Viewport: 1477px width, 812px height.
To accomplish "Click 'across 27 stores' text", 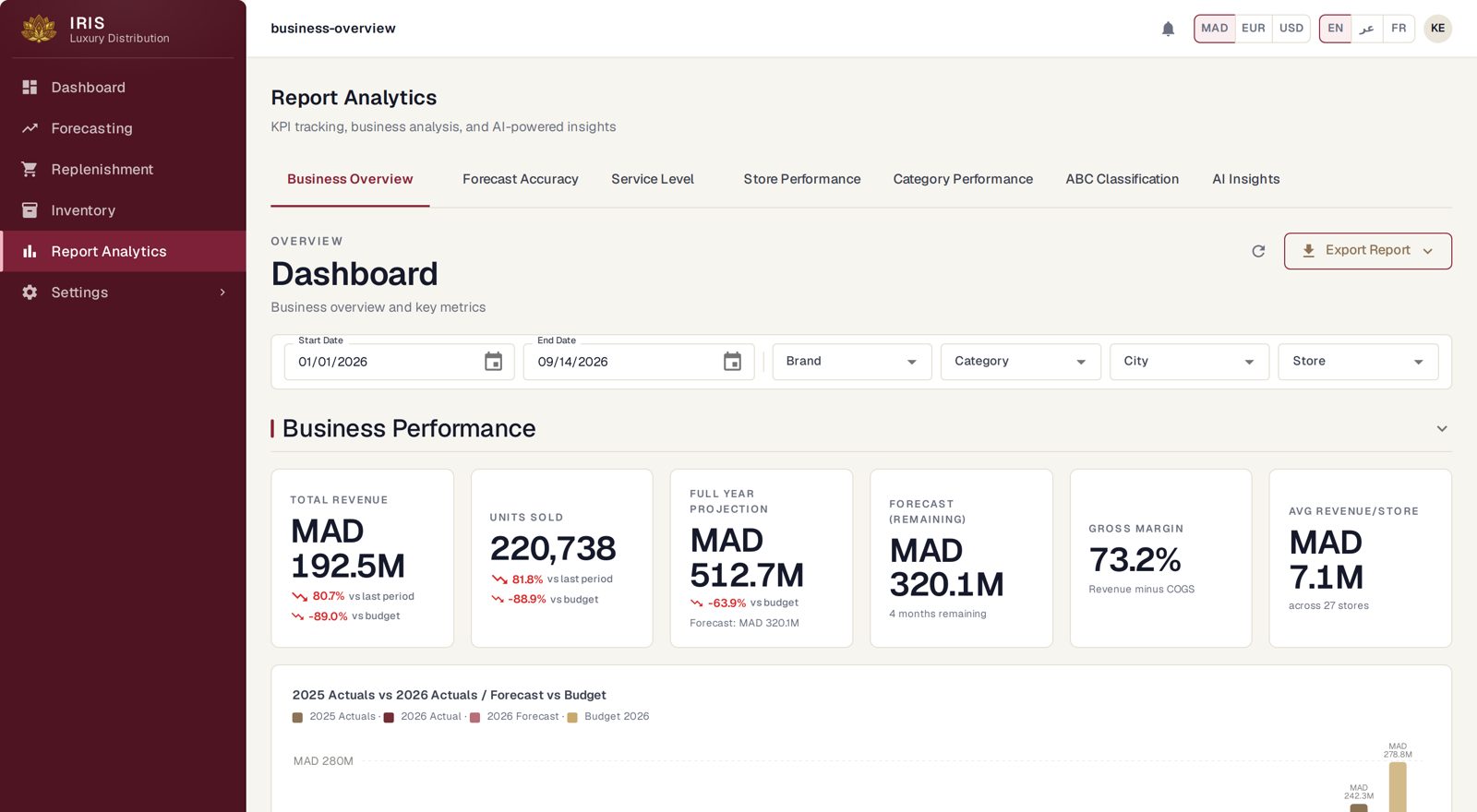I will coord(1328,606).
